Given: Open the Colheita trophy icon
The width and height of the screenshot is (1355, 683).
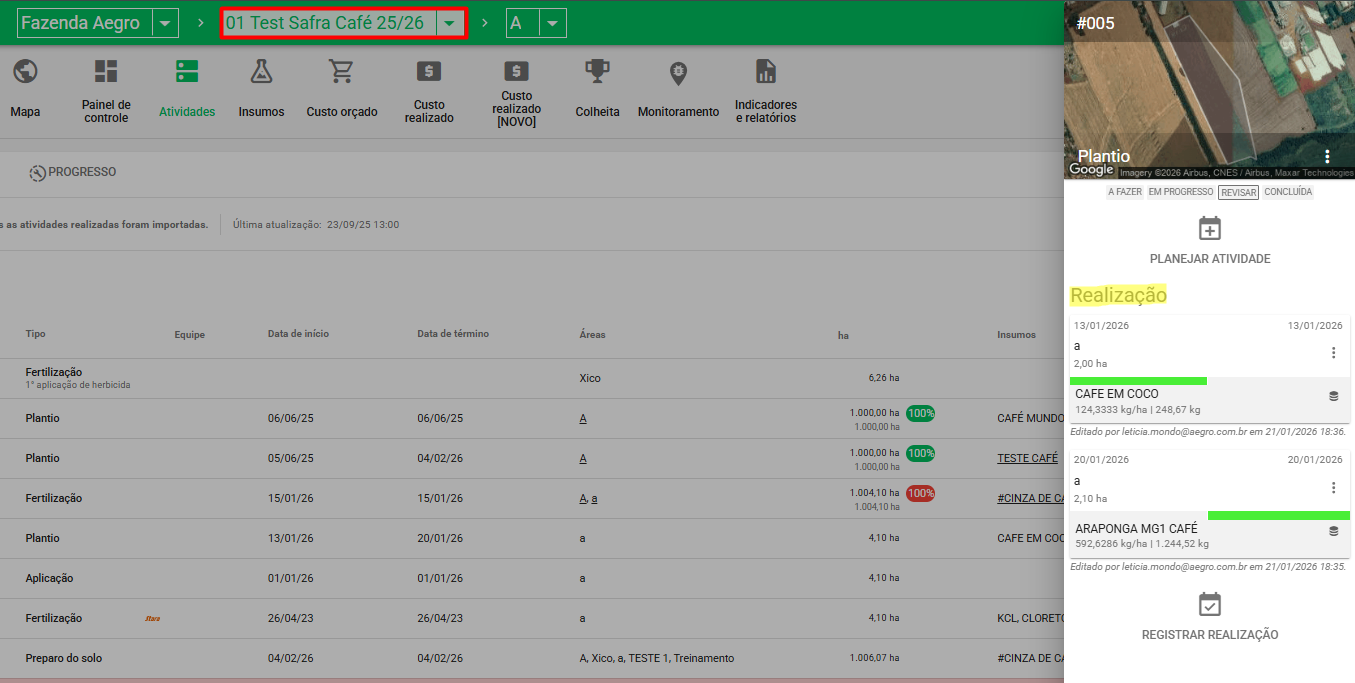Looking at the screenshot, I should [597, 72].
